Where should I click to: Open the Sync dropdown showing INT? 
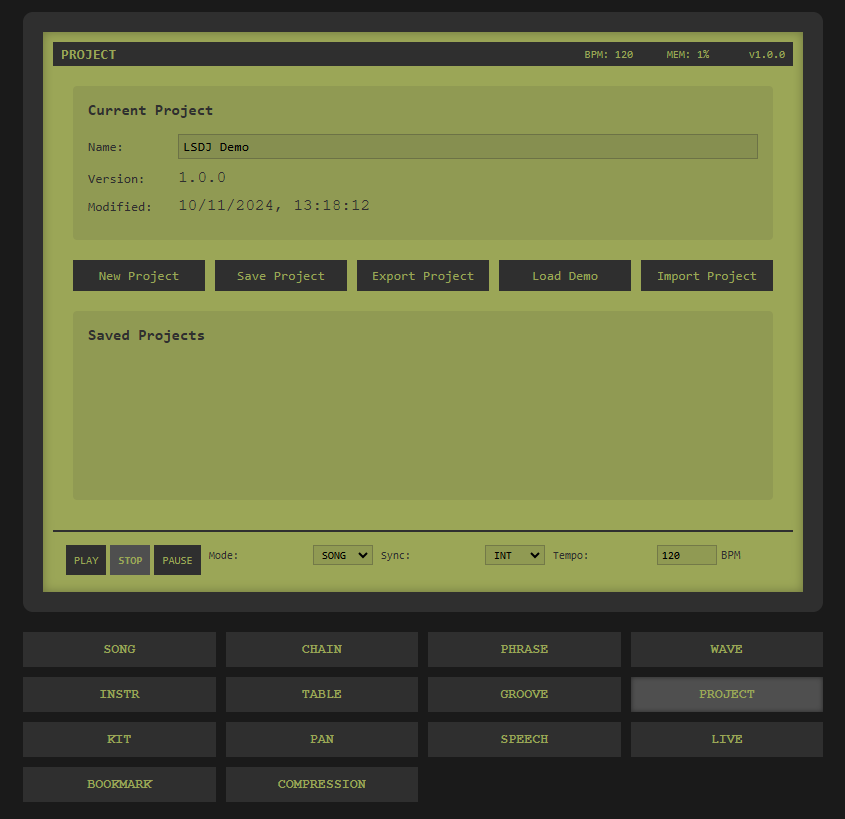515,555
